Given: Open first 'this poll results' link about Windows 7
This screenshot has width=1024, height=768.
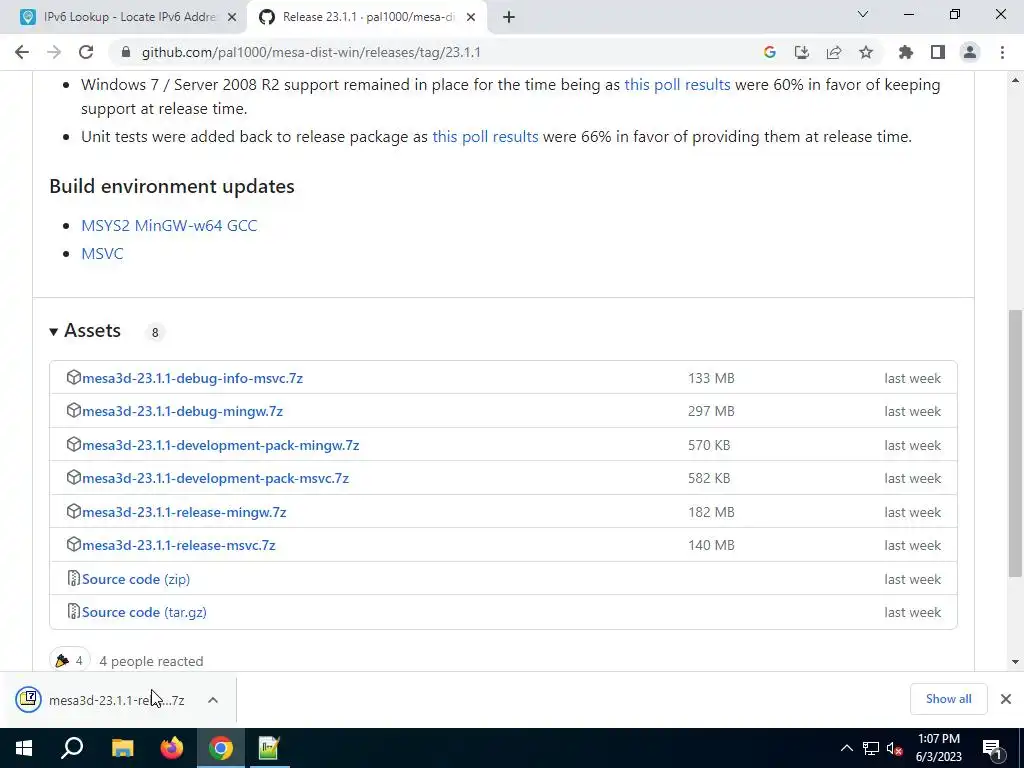Looking at the screenshot, I should coord(677,84).
